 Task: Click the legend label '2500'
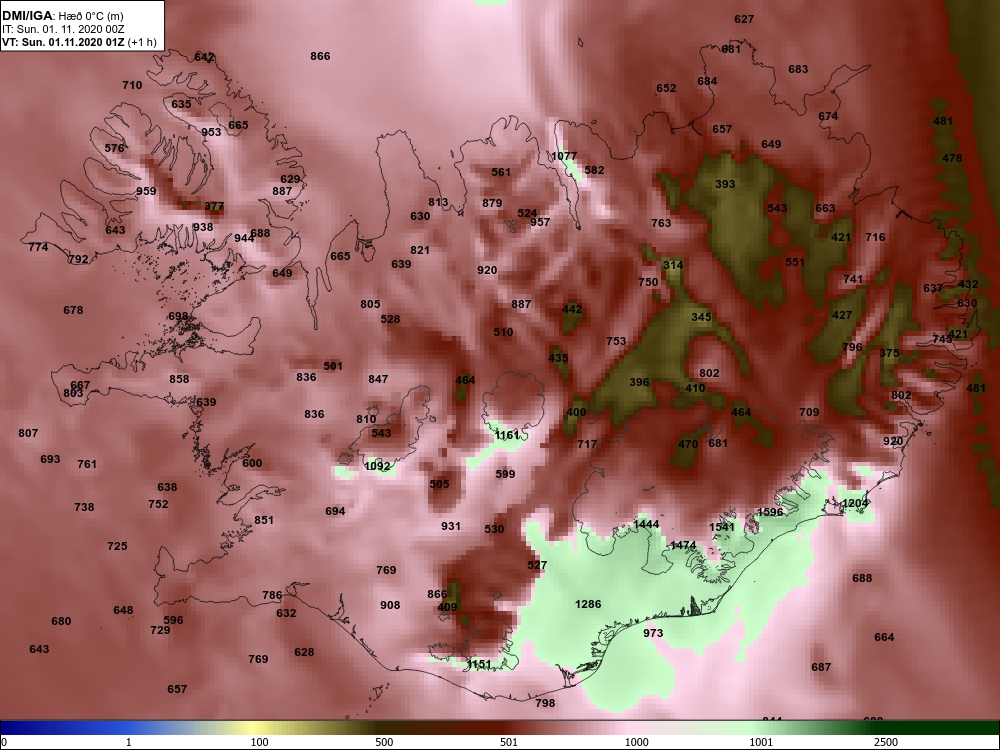pyautogui.click(x=887, y=742)
